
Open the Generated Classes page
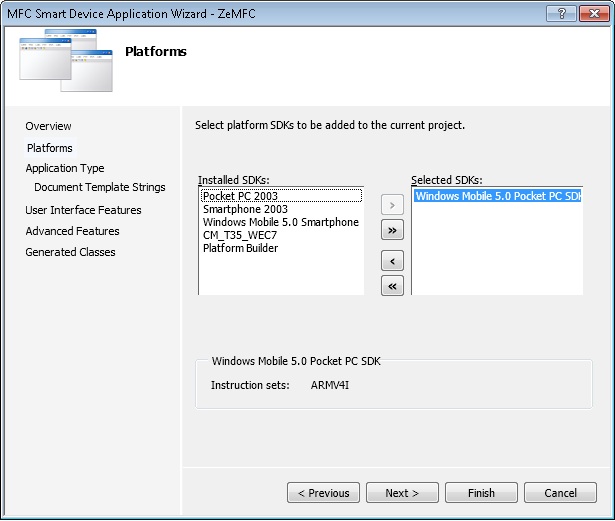pyautogui.click(x=70, y=252)
